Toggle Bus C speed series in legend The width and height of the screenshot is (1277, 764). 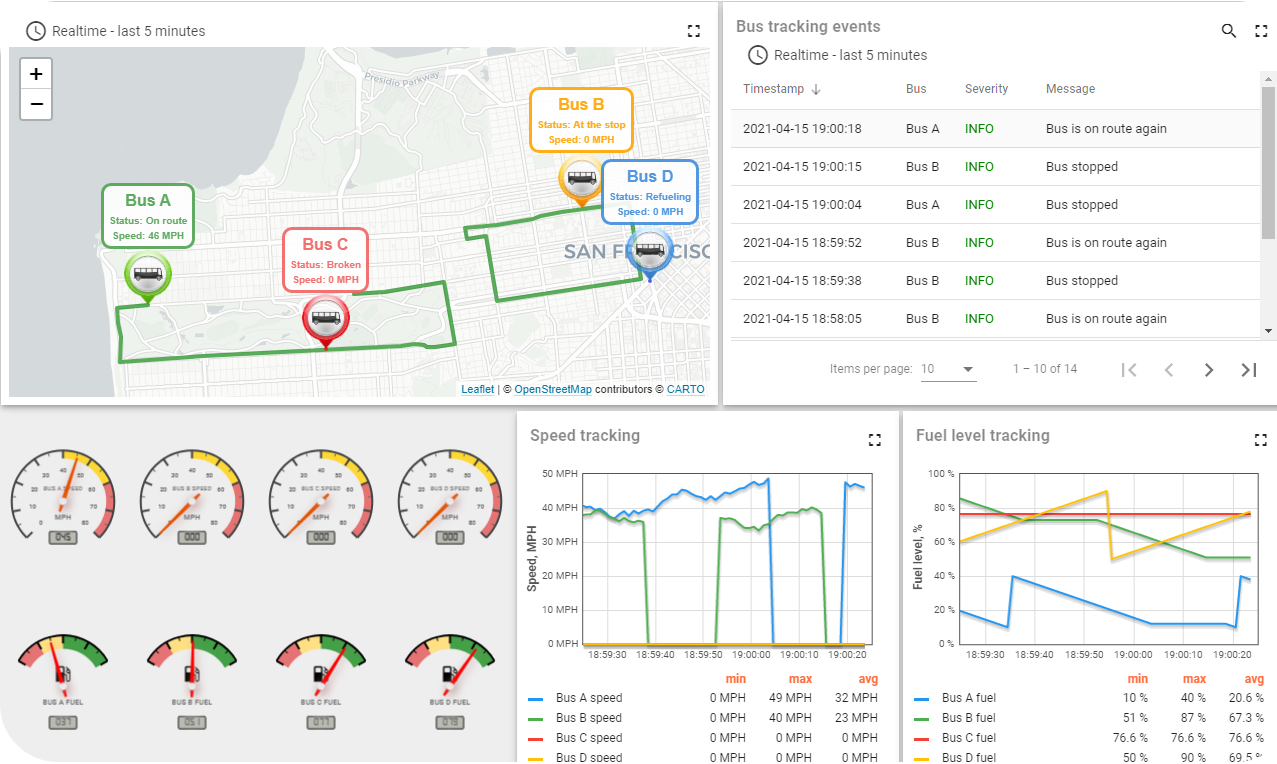(589, 738)
